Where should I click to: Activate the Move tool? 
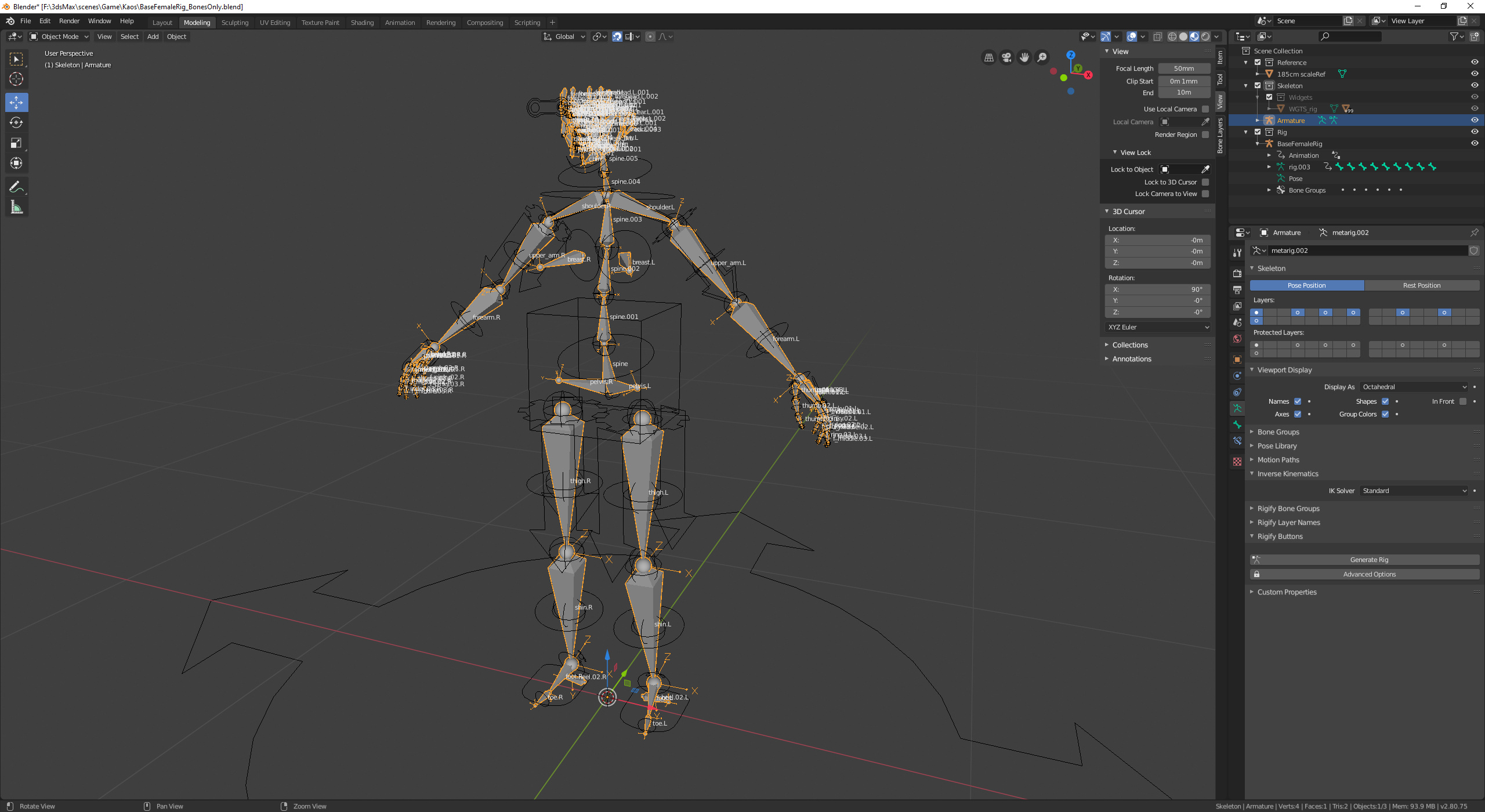coord(16,103)
